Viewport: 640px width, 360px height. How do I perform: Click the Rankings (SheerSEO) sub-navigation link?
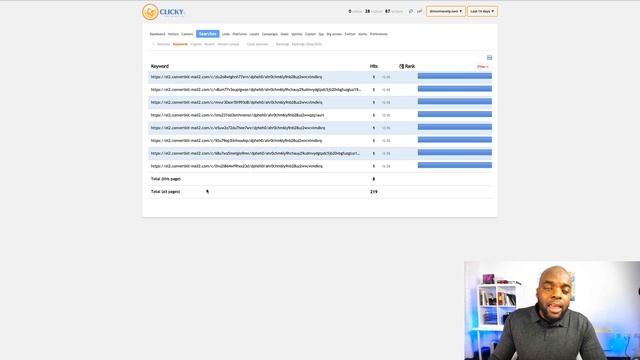click(x=307, y=44)
